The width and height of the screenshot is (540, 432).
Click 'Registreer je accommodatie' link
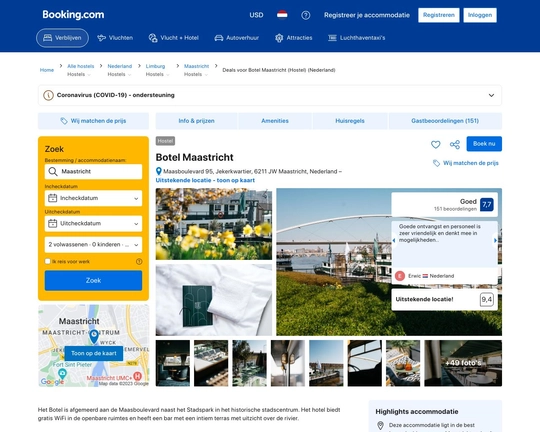(x=367, y=15)
